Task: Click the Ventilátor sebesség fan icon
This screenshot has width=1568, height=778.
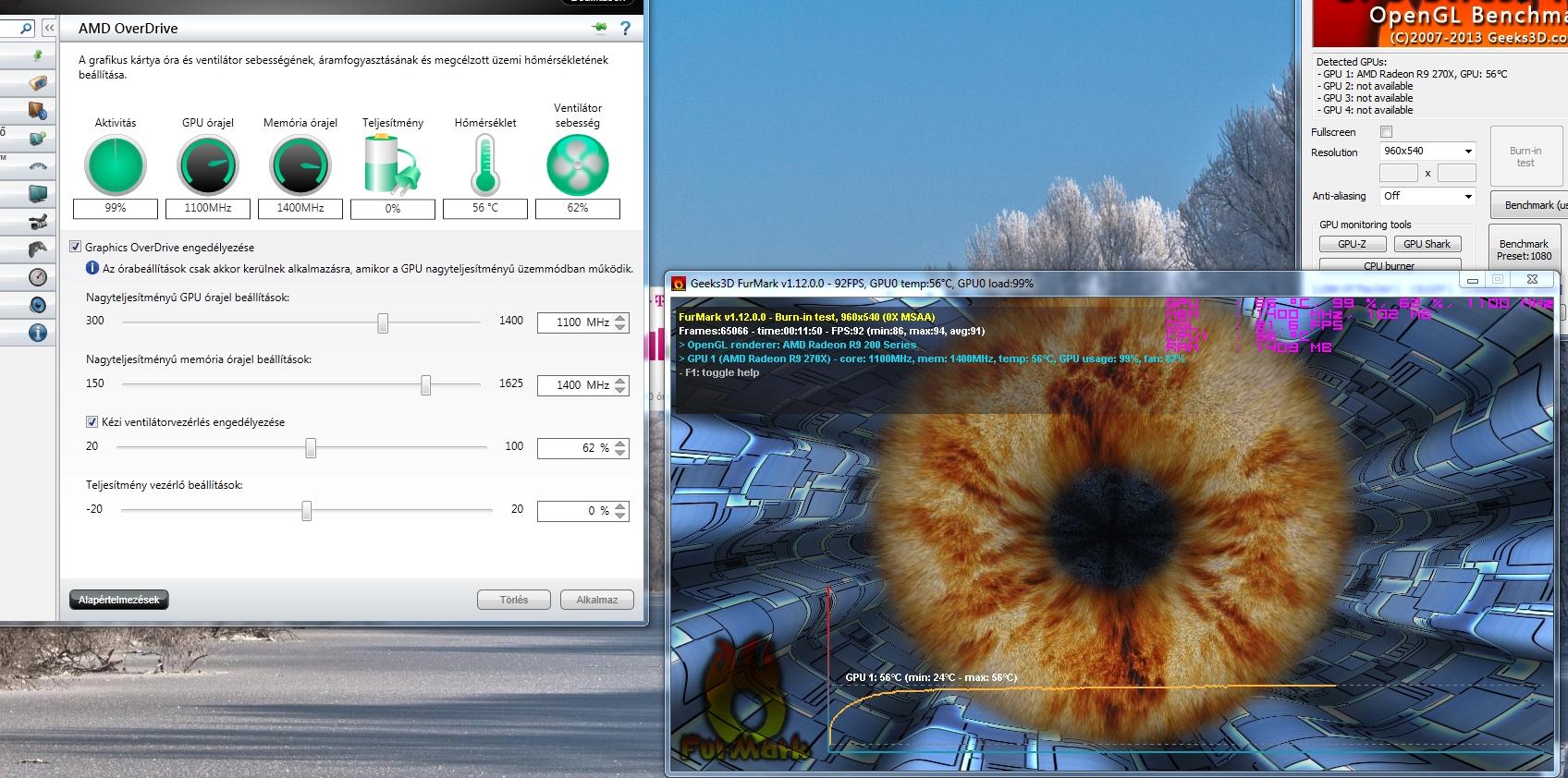Action: click(x=578, y=165)
